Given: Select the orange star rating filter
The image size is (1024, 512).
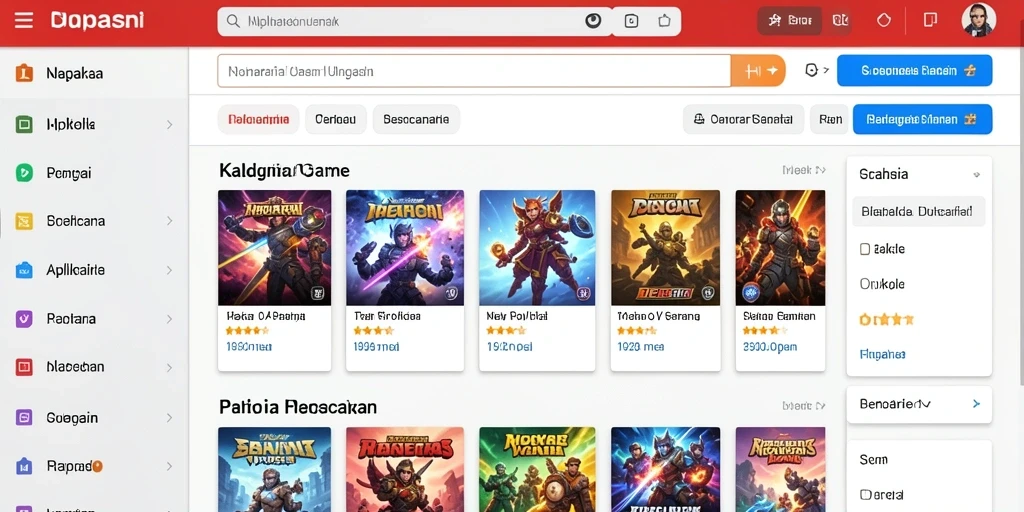Looking at the screenshot, I should pos(886,319).
